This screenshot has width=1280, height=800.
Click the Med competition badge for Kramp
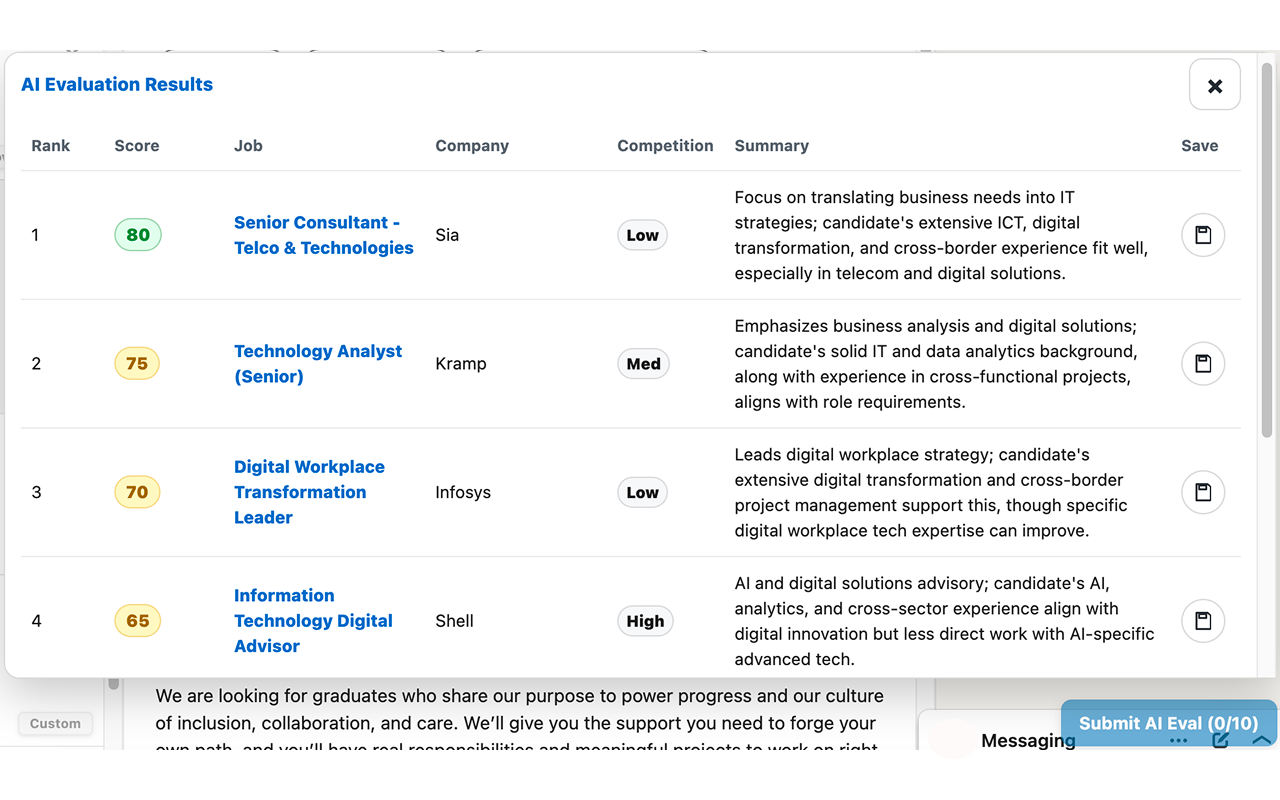pos(643,363)
